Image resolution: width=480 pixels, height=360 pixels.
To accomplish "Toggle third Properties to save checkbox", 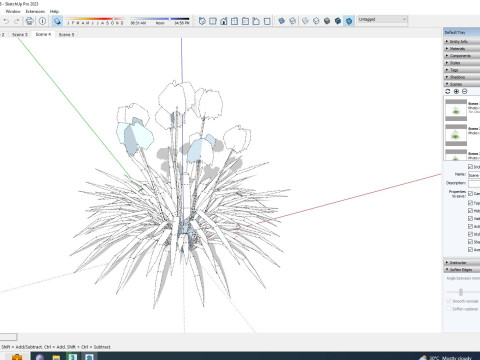I will point(470,211).
